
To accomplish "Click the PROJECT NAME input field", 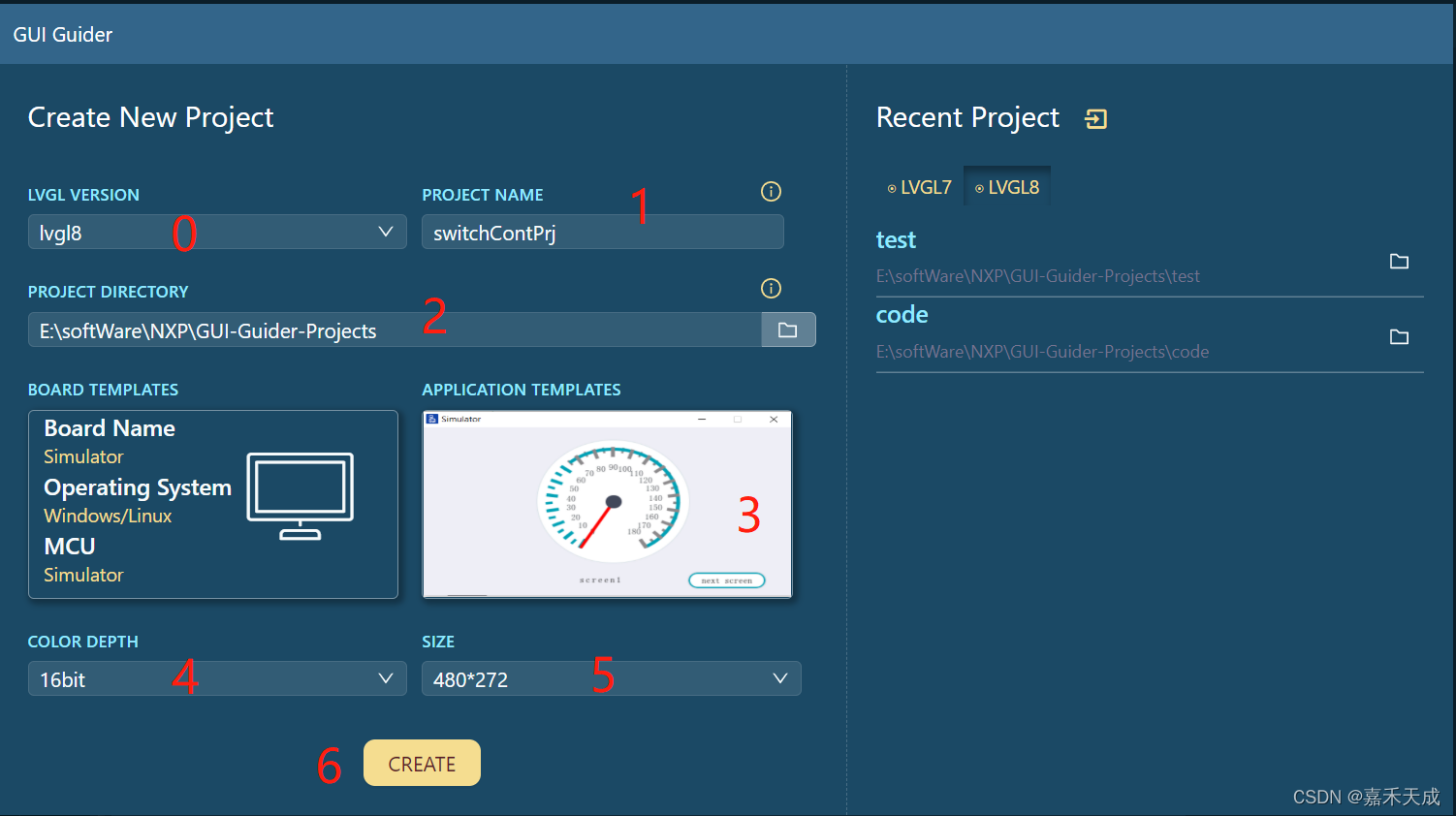I will point(602,232).
